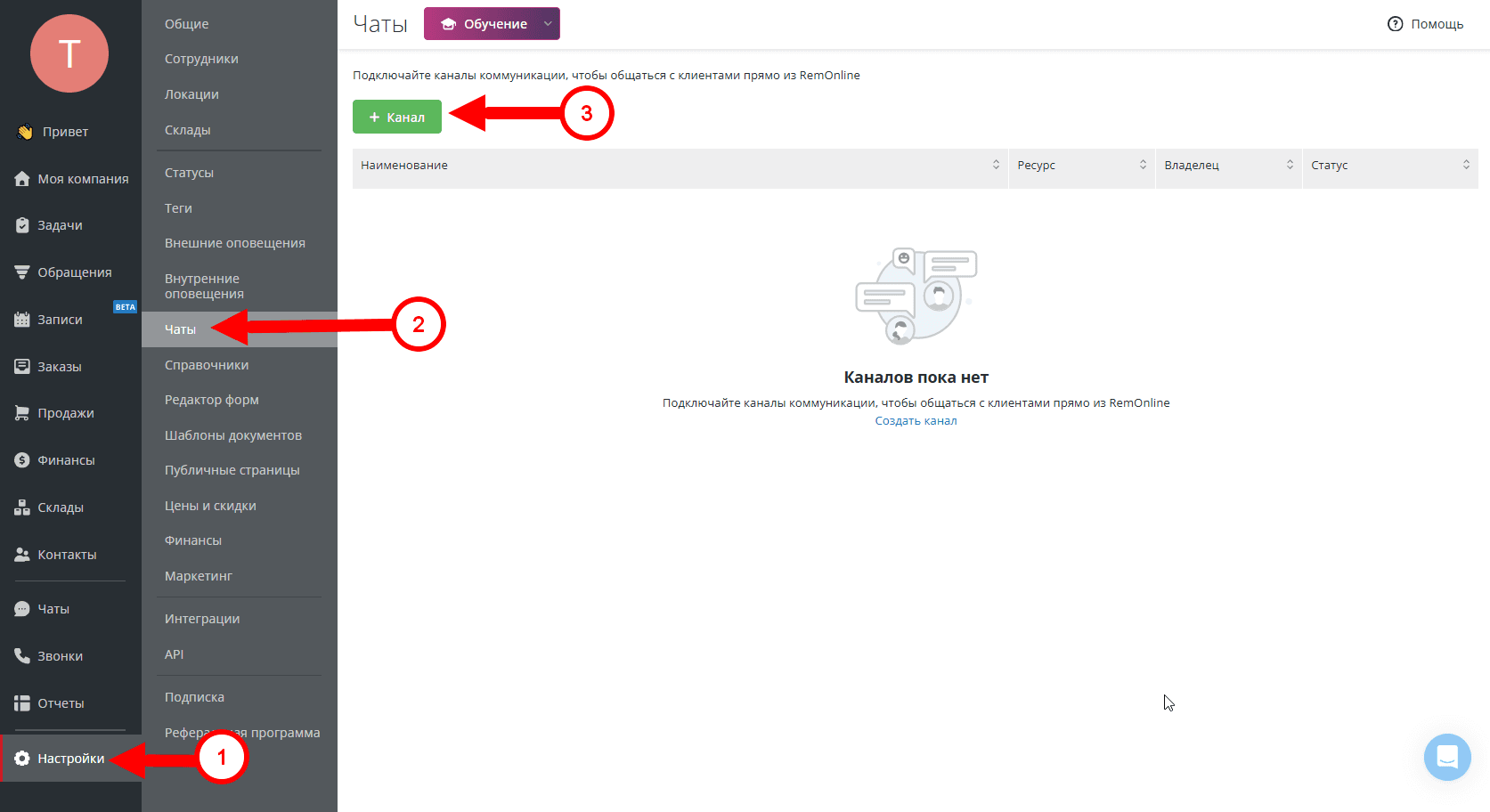Screen dimensions: 1490x812
Task: Sort by Ресурс column arrows
Action: click(1143, 165)
